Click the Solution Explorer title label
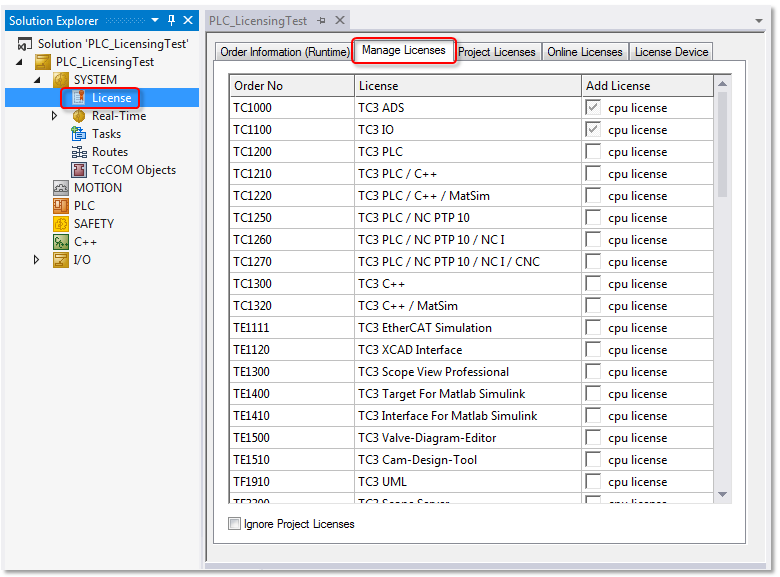Screen dimensions: 780x577 [54, 21]
